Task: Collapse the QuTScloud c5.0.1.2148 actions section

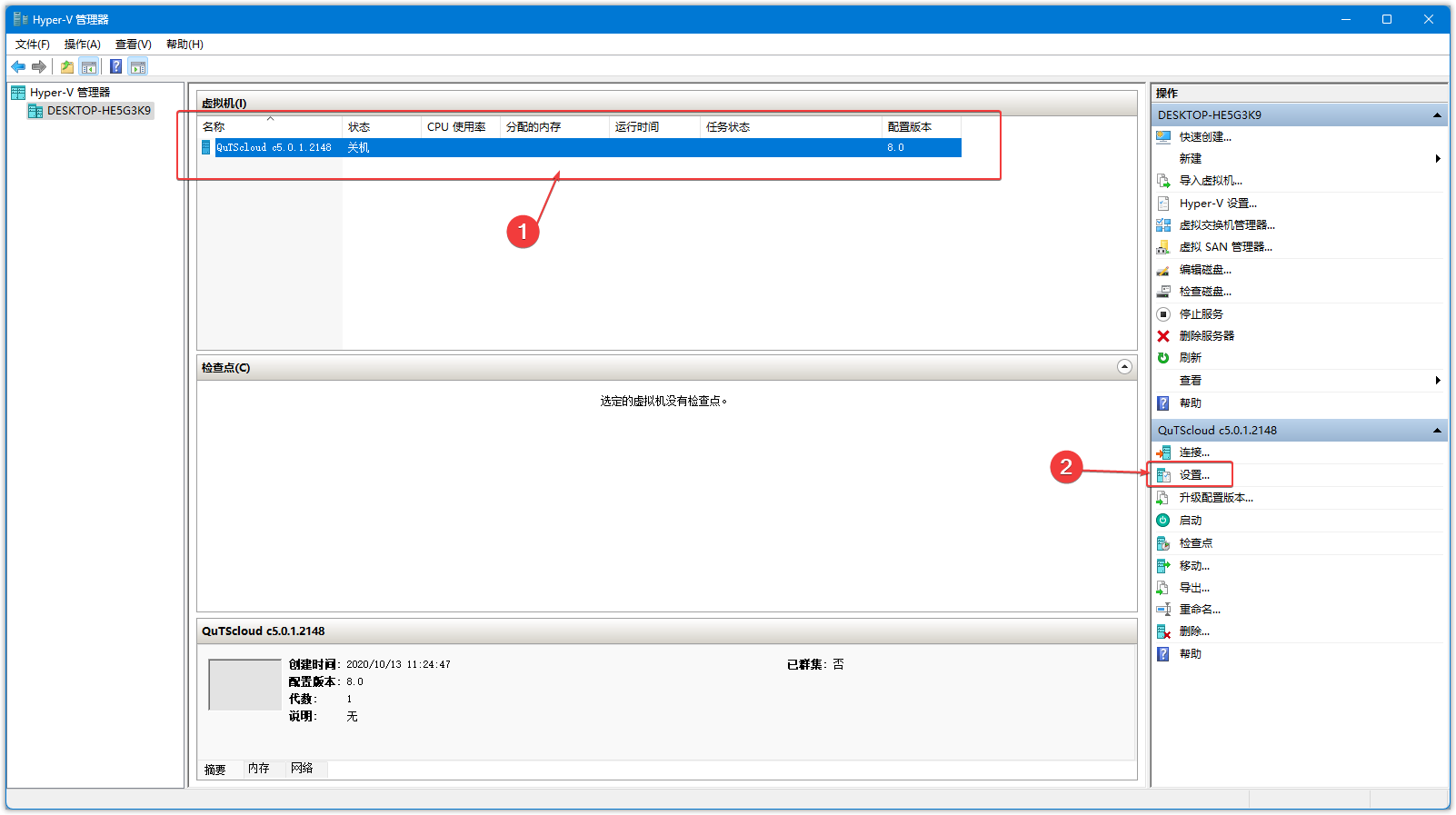Action: tap(1437, 431)
